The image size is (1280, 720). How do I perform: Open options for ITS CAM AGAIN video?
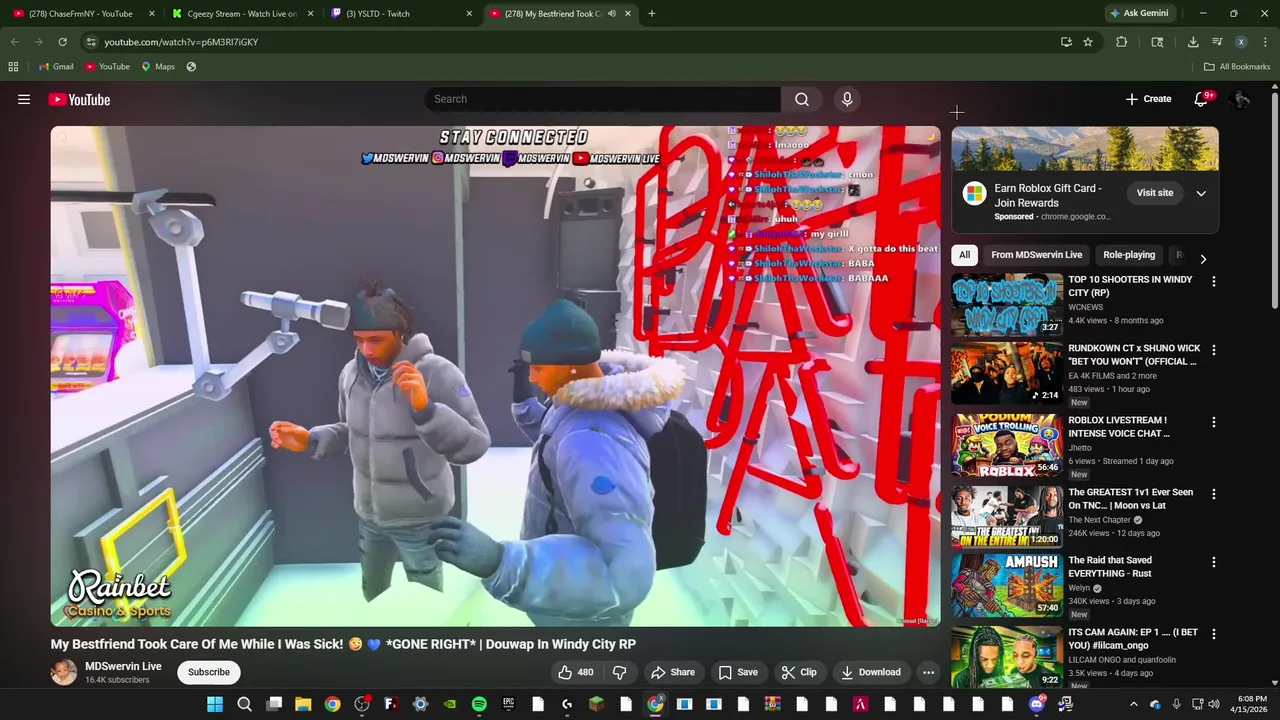click(1213, 634)
